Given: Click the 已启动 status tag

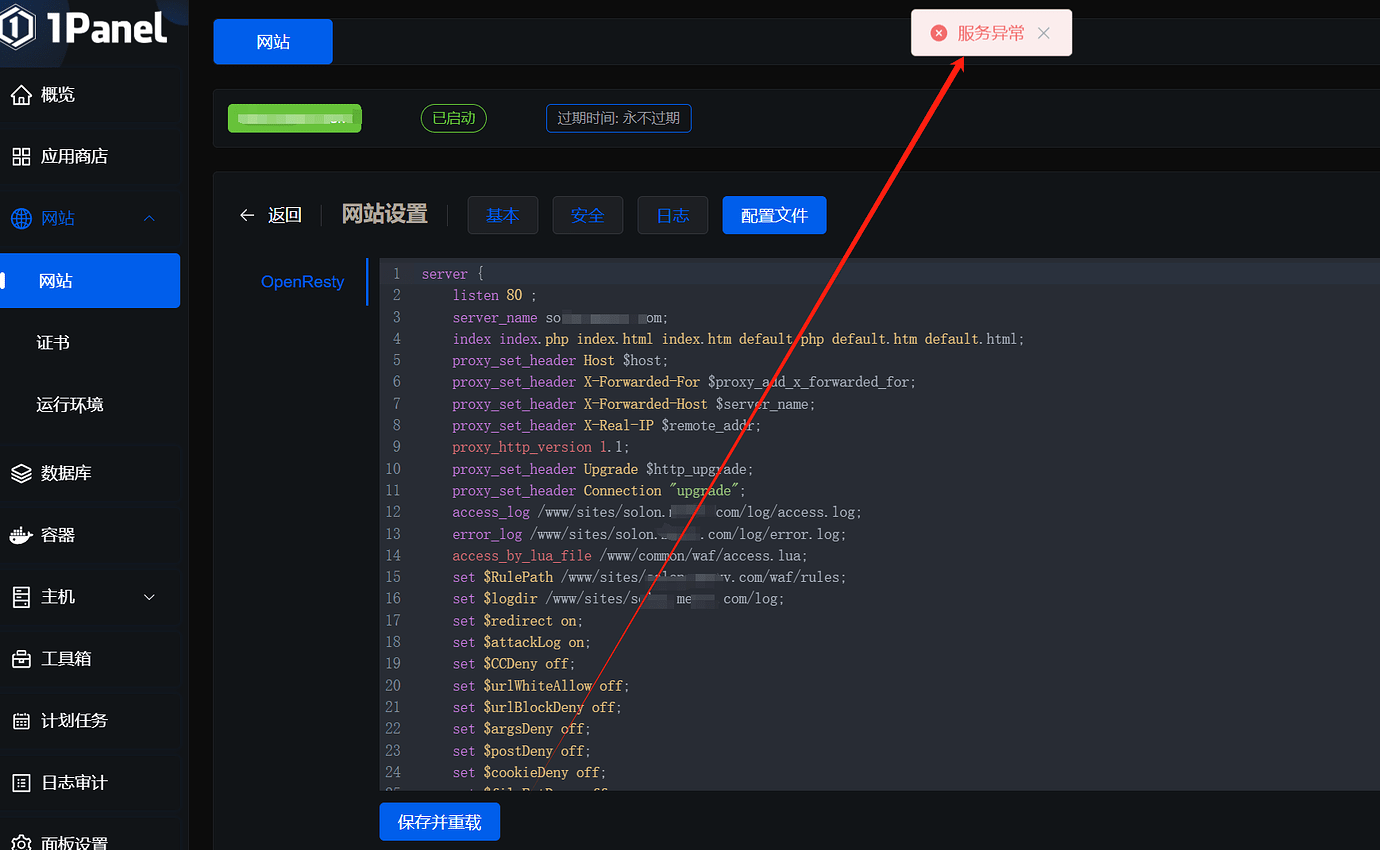Looking at the screenshot, I should 454,118.
